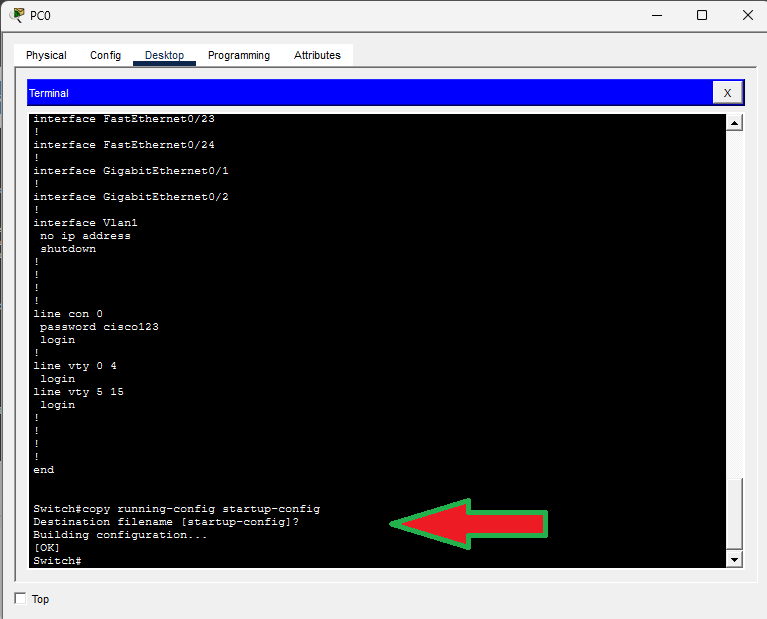
Task: Close the Terminal with the X button
Action: [x=727, y=93]
